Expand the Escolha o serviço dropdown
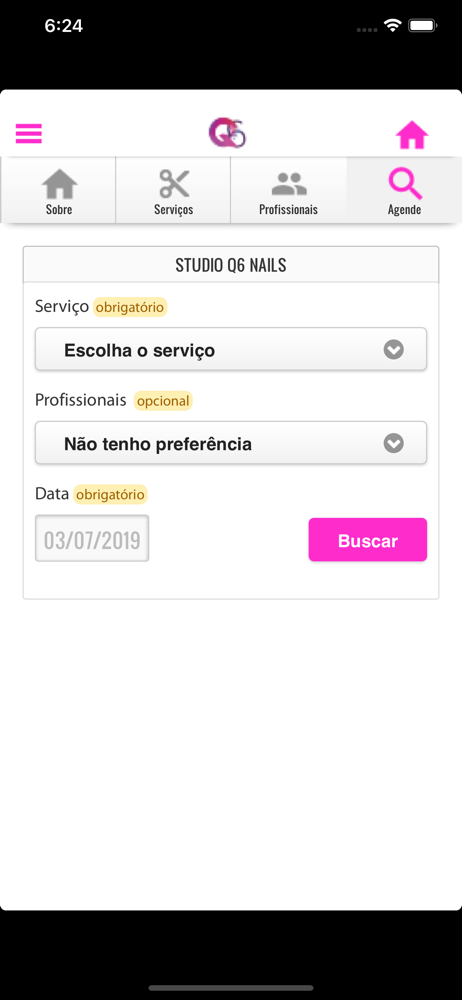 pyautogui.click(x=231, y=349)
